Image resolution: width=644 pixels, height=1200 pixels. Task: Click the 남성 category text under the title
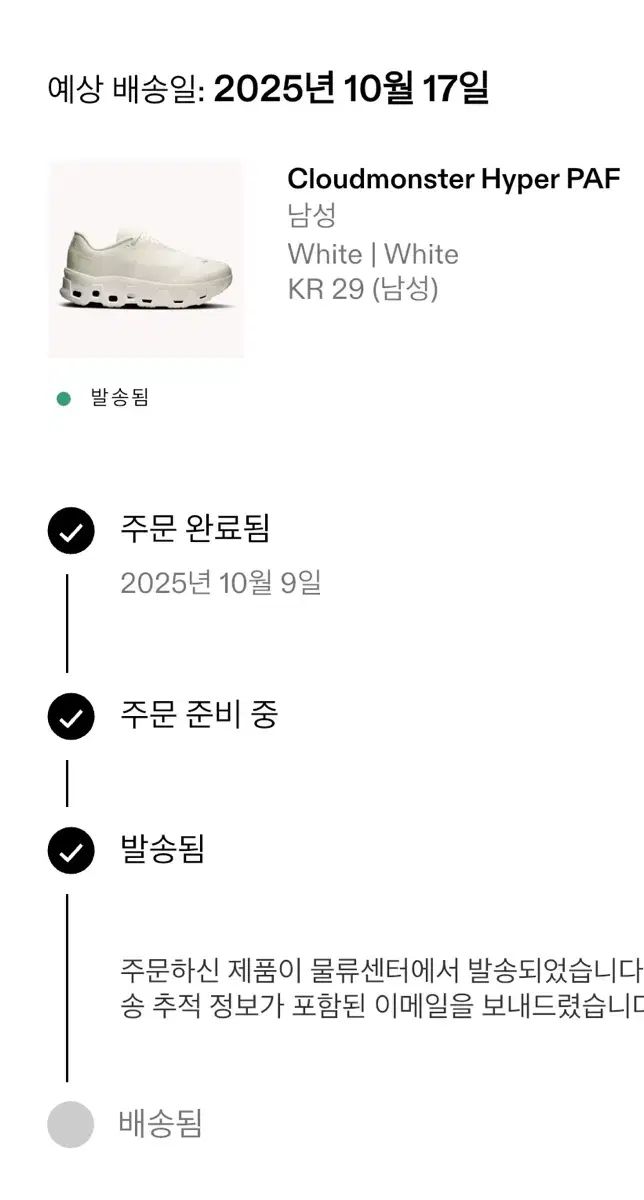tap(312, 215)
